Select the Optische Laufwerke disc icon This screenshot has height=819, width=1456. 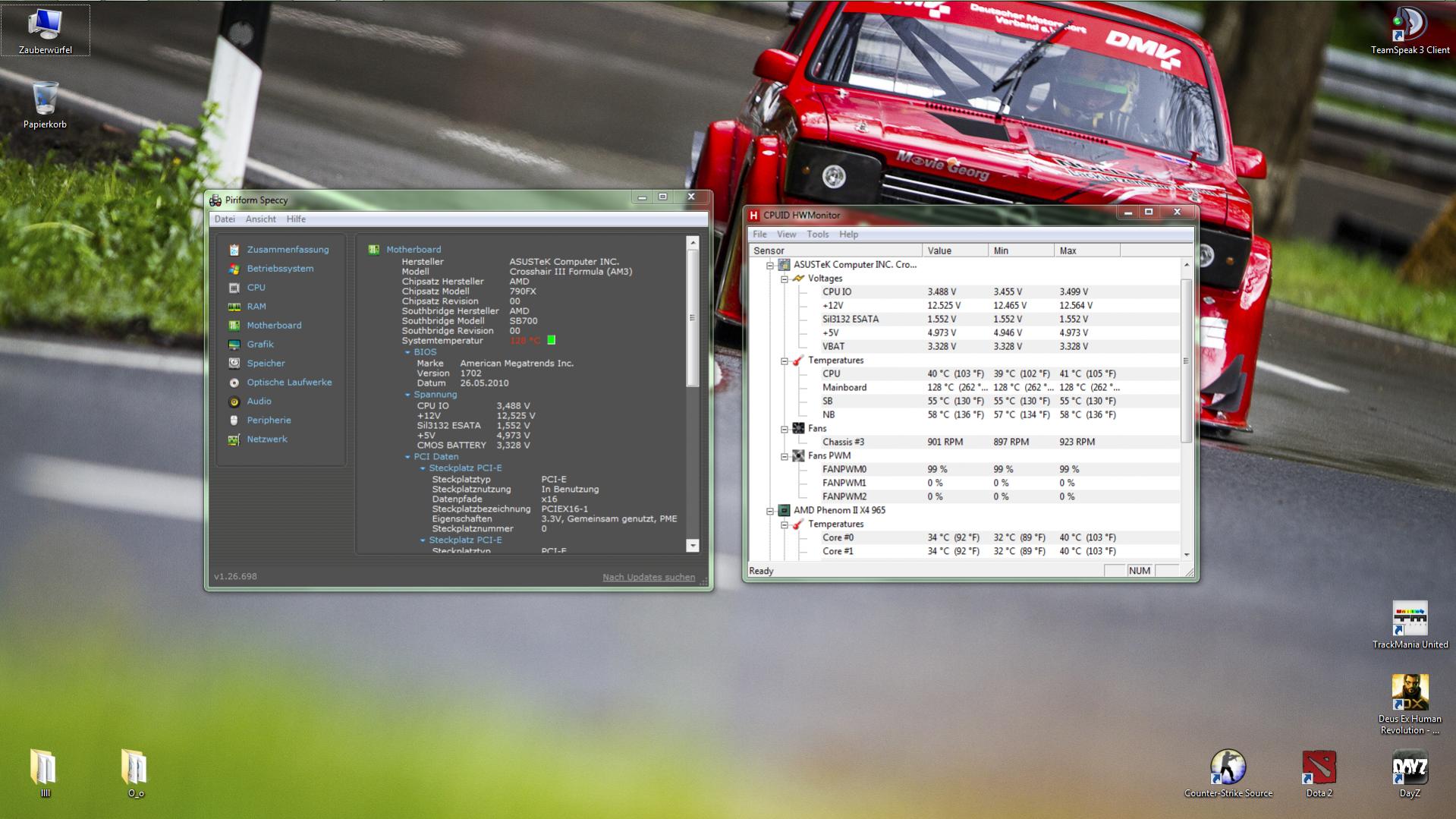(x=234, y=383)
